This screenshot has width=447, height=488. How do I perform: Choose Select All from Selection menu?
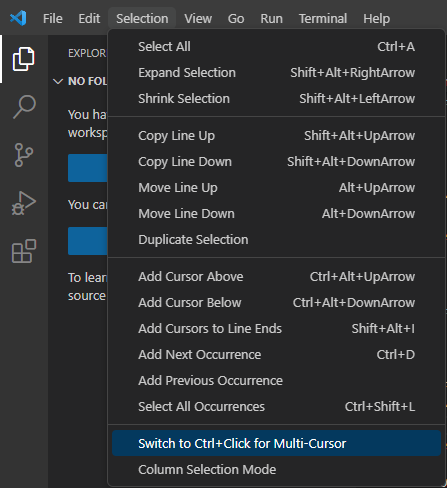click(277, 46)
